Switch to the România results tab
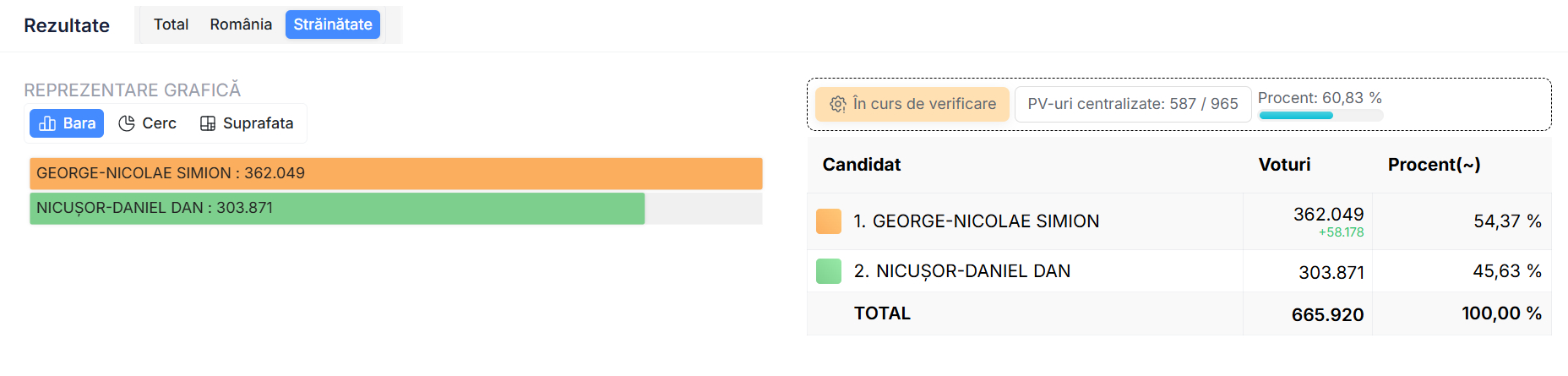Screen dimensions: 1568x376 pyautogui.click(x=241, y=25)
